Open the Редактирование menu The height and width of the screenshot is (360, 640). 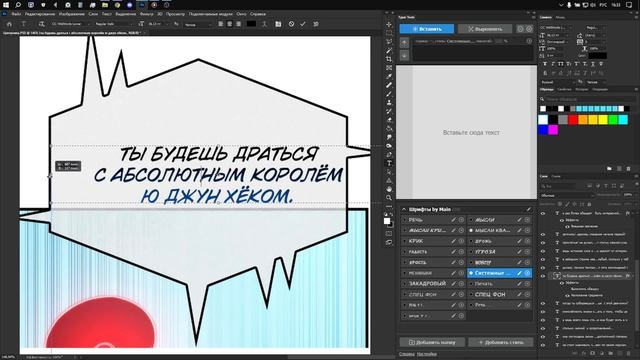point(40,14)
